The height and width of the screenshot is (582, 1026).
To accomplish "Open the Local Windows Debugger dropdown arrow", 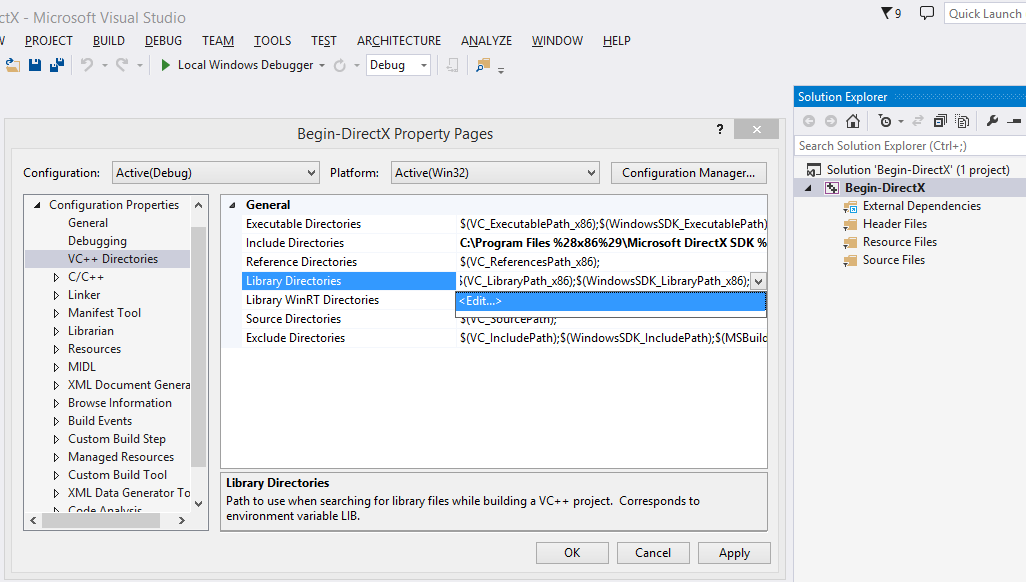I will (322, 65).
